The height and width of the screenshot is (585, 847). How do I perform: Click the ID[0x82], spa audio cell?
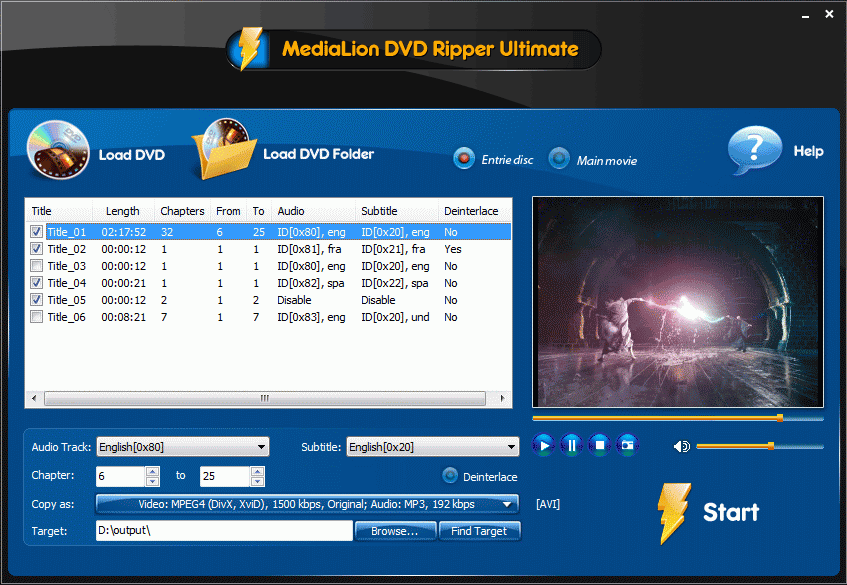[311, 283]
